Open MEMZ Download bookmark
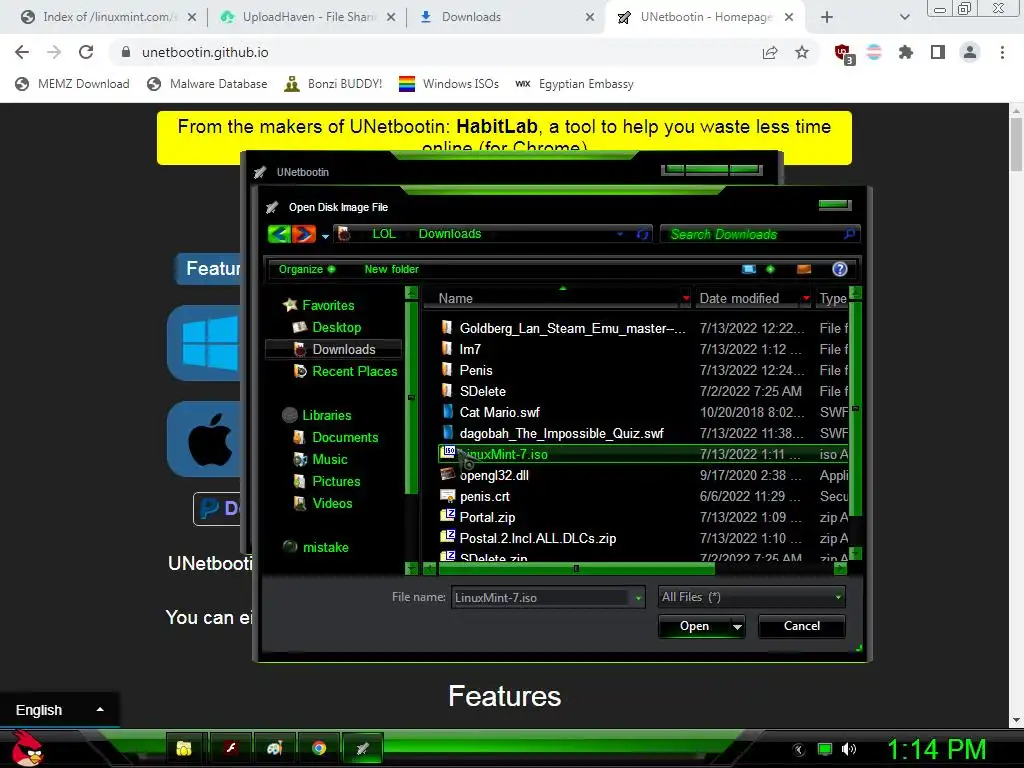This screenshot has height=768, width=1024. [x=72, y=84]
